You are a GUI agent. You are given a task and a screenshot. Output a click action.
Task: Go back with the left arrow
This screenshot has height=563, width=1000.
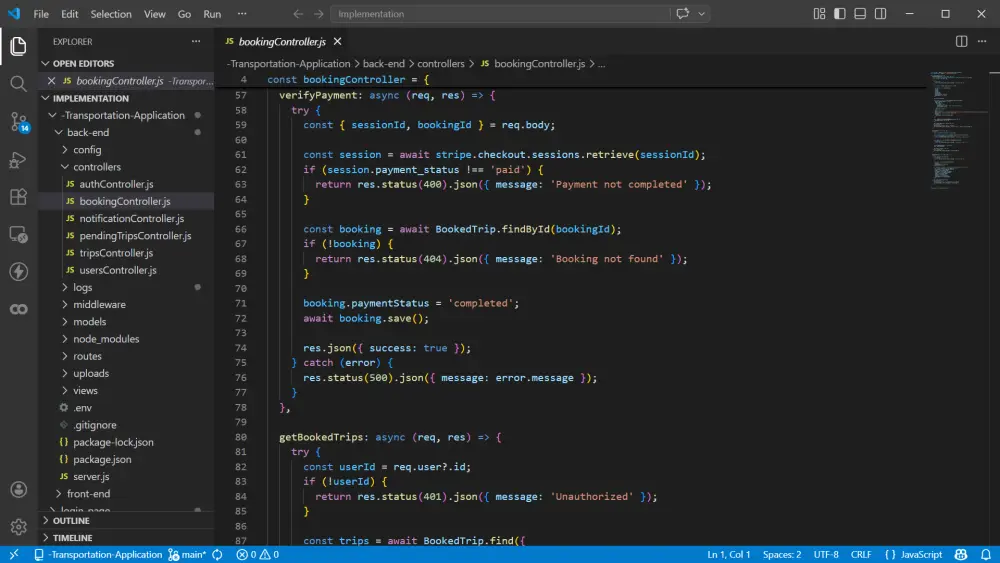coord(298,13)
